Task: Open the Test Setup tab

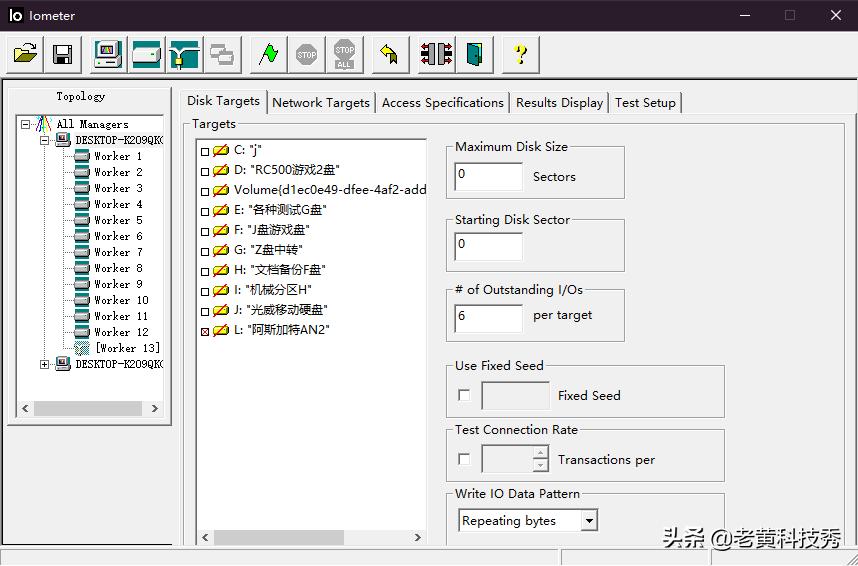Action: (645, 103)
